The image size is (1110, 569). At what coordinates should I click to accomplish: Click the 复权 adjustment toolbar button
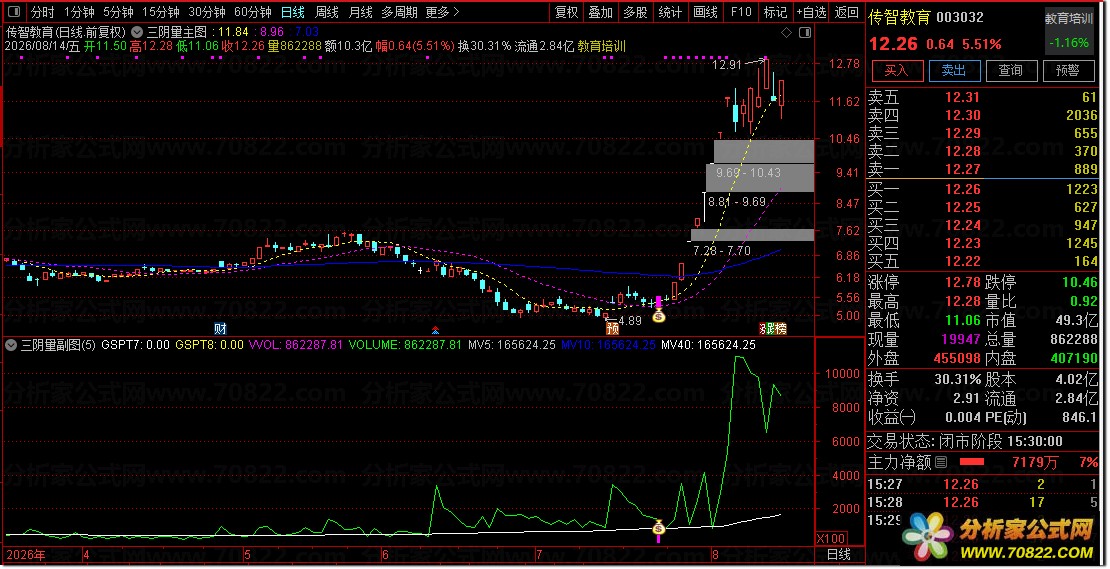coord(566,12)
